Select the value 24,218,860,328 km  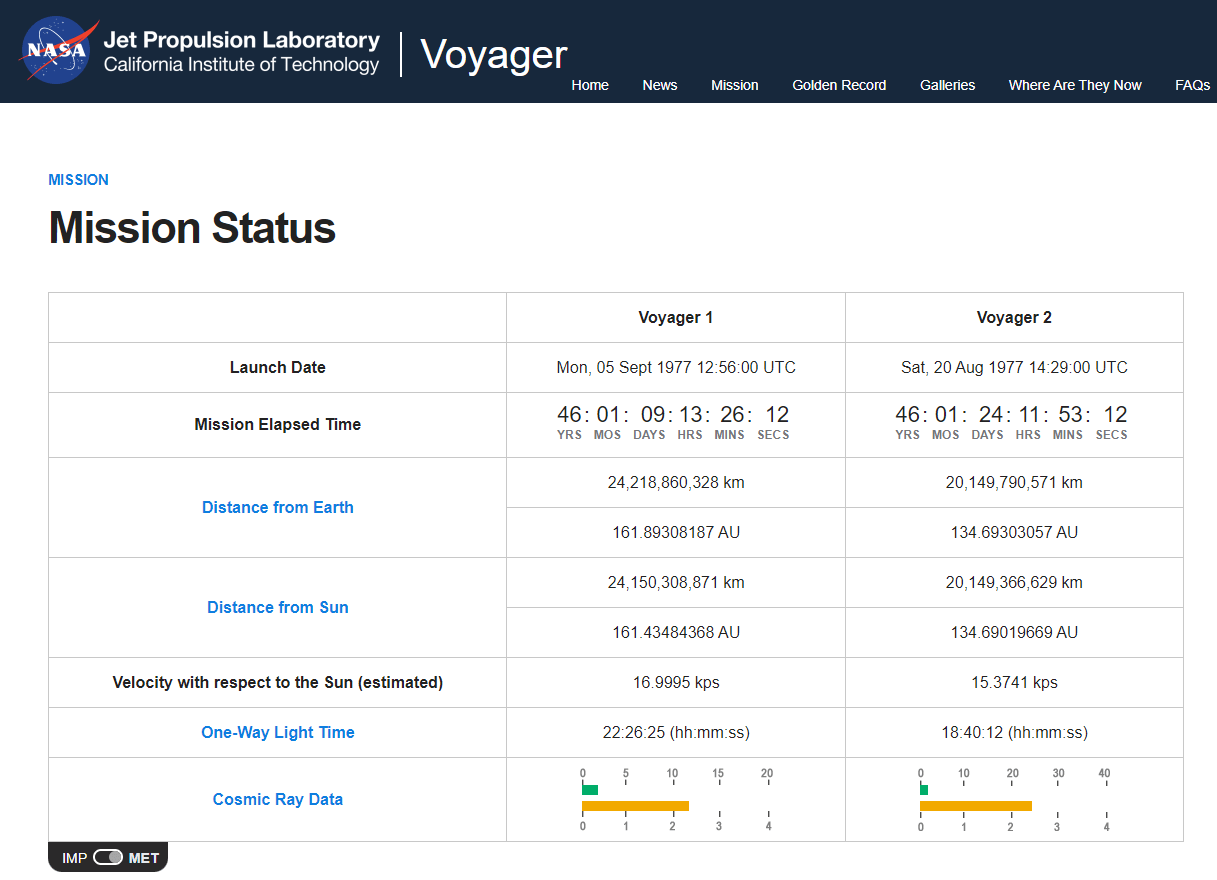[x=676, y=482]
